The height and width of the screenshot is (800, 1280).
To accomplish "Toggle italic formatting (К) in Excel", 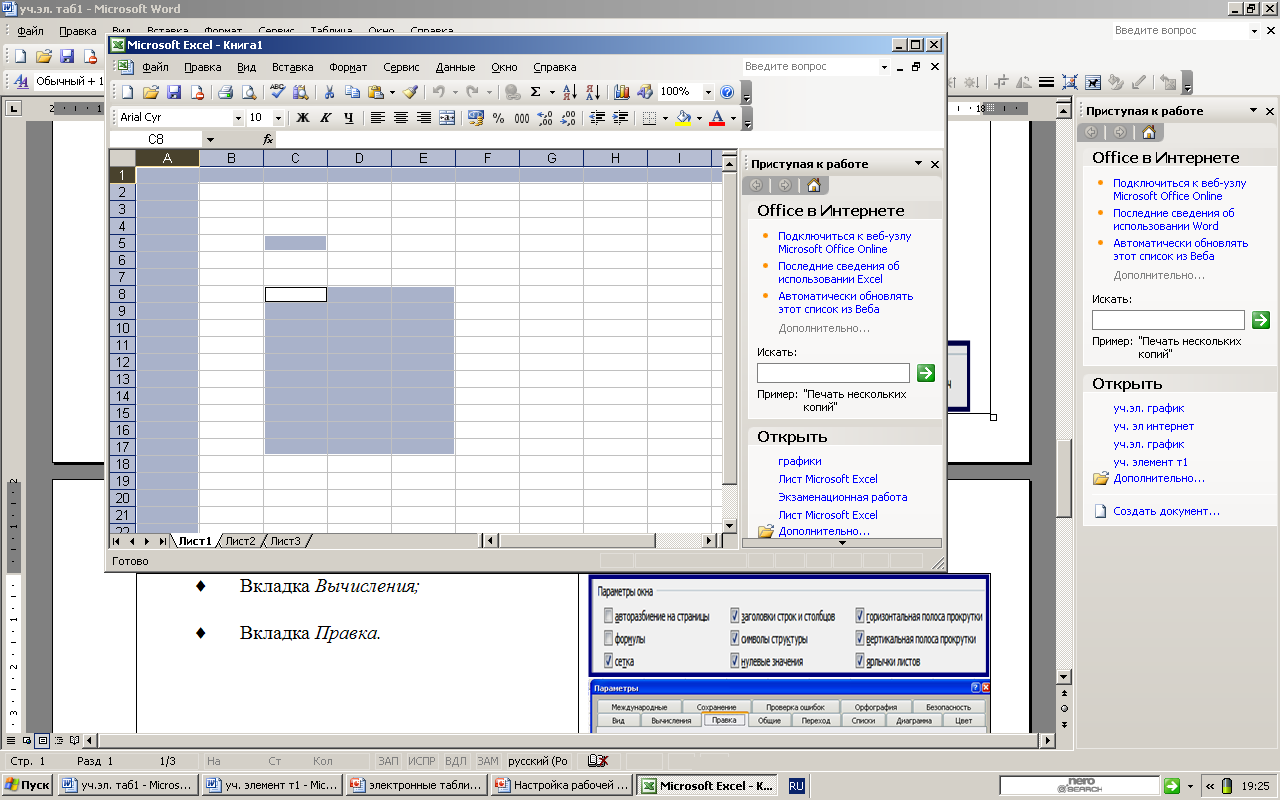I will point(326,118).
